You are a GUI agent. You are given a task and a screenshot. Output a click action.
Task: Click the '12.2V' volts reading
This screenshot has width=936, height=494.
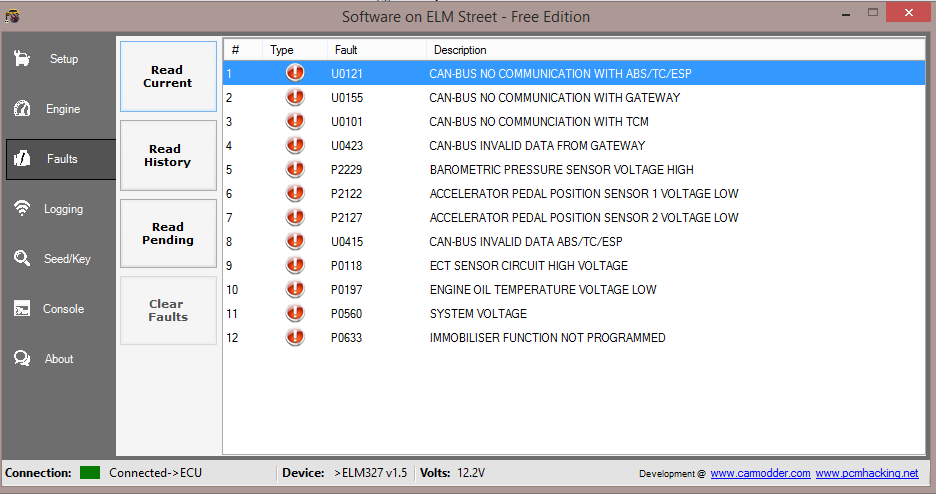pyautogui.click(x=471, y=473)
